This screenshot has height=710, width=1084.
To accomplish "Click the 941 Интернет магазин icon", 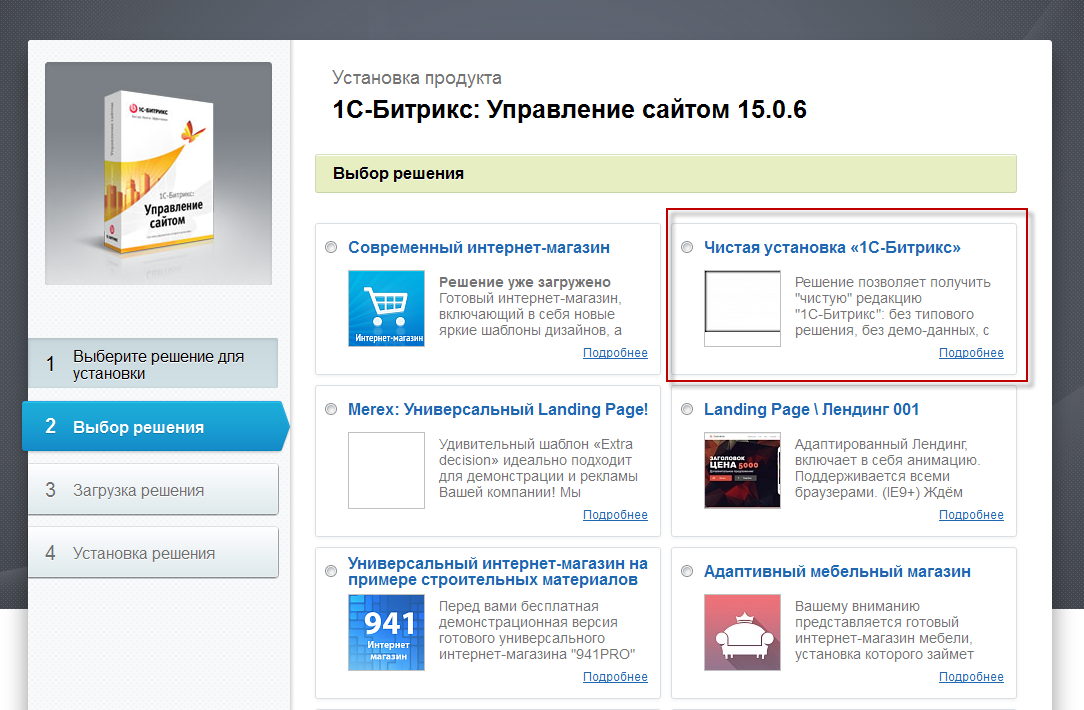I will coord(386,633).
